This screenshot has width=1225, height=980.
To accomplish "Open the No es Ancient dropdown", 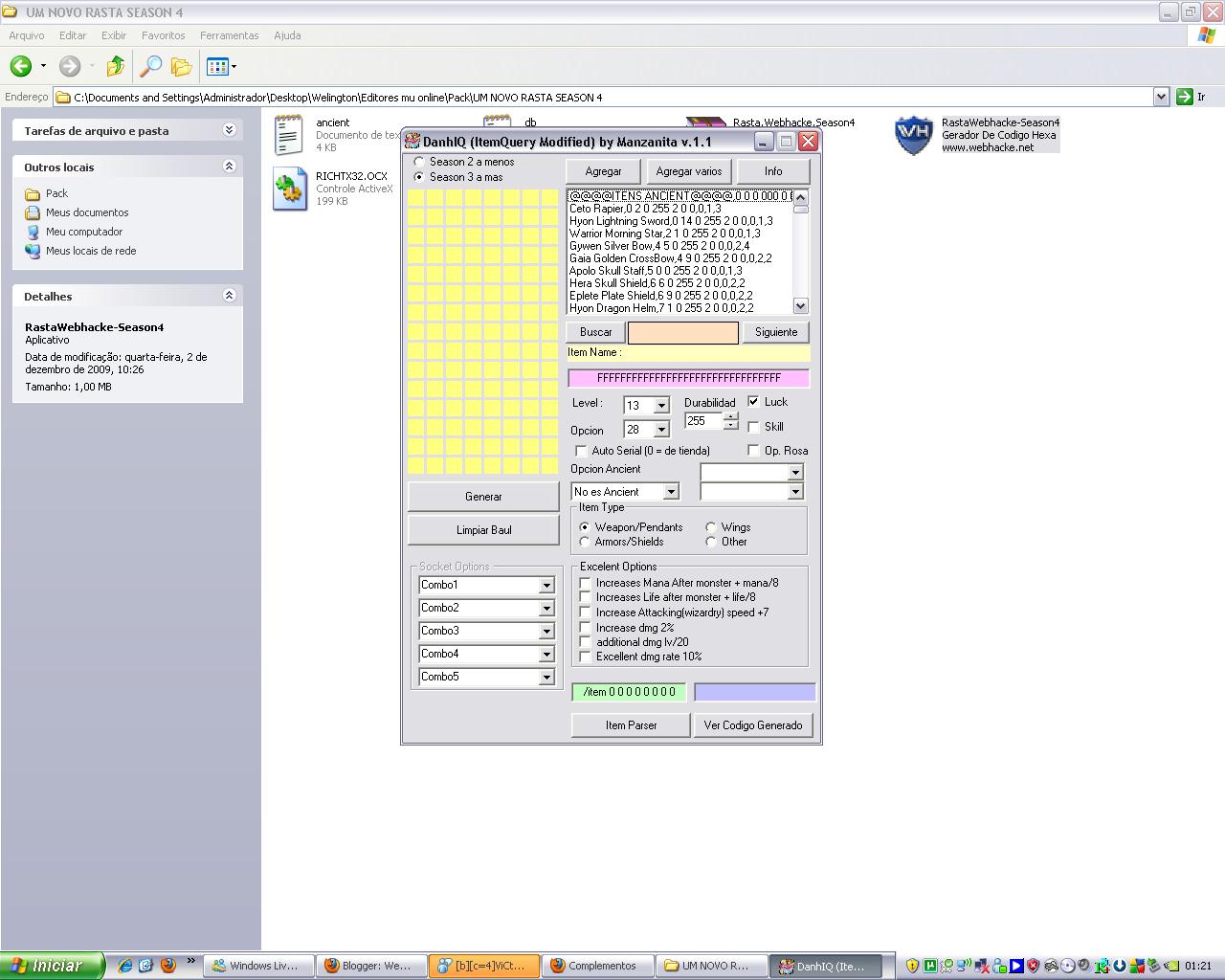I will click(671, 492).
